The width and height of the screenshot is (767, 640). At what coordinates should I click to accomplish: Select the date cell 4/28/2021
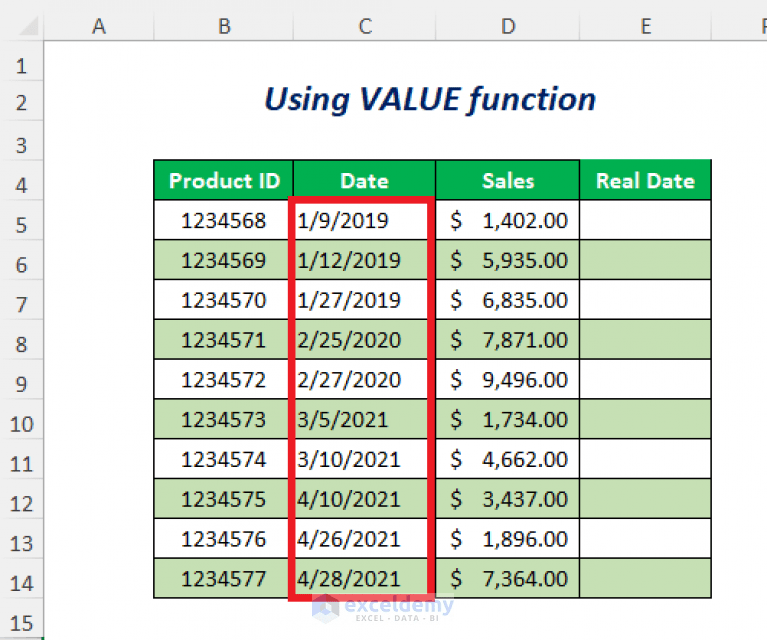click(364, 578)
